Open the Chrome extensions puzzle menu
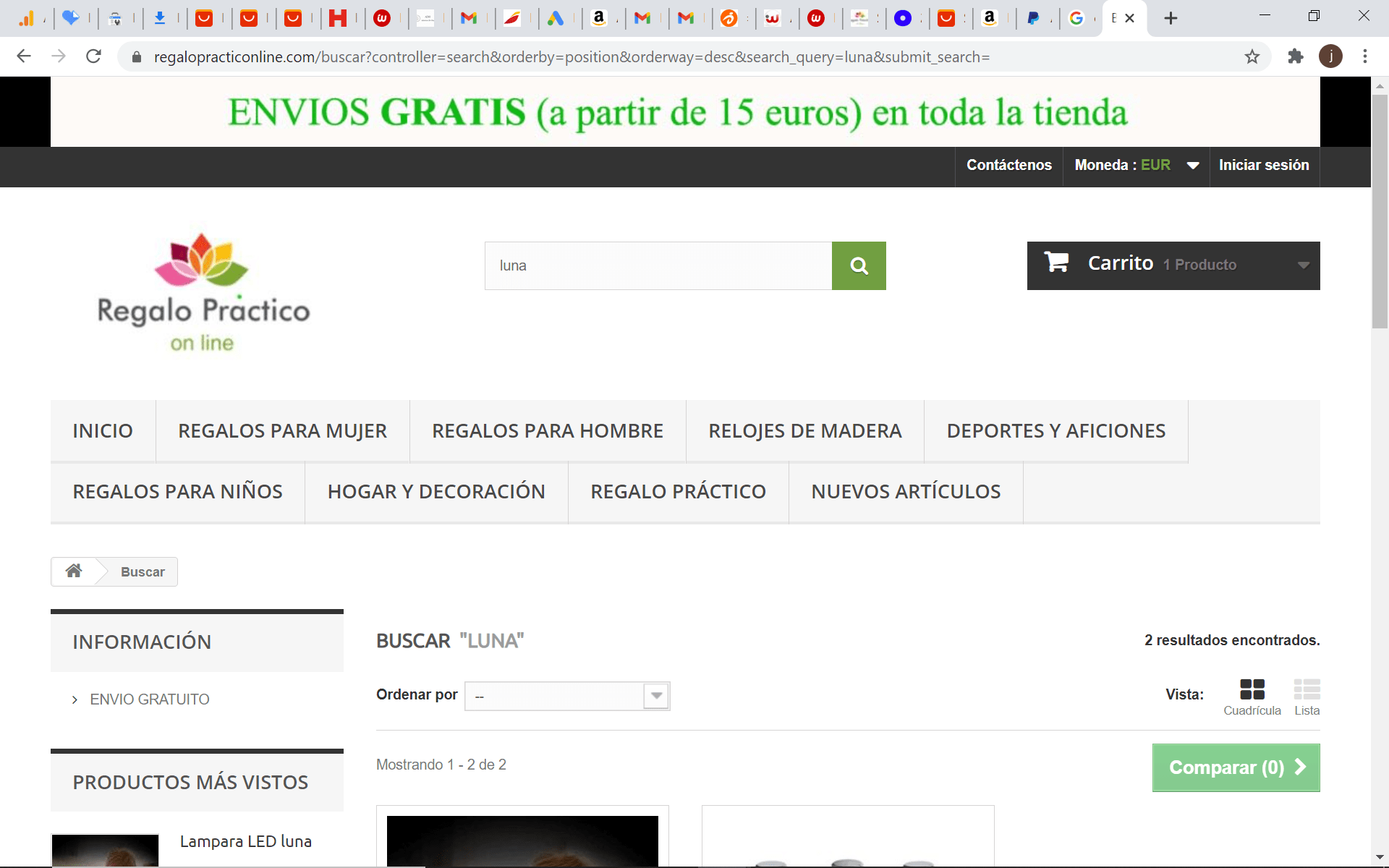The height and width of the screenshot is (868, 1389). point(1295,56)
